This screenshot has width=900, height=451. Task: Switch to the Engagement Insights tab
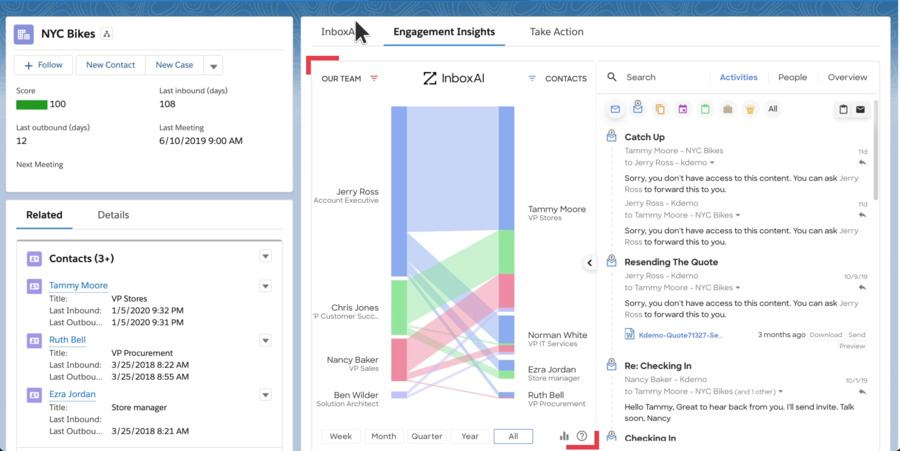click(x=444, y=32)
